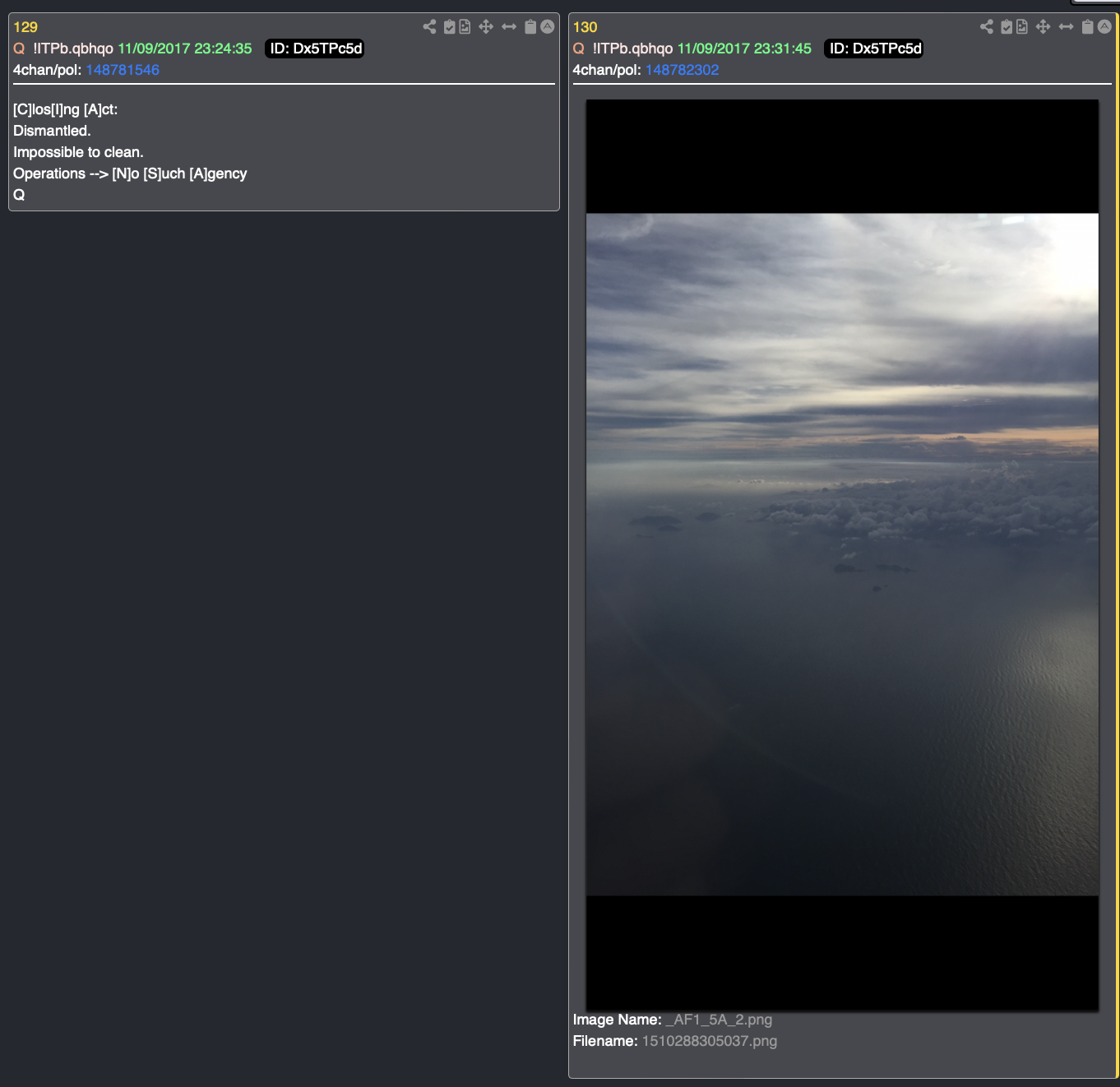Click the orange Q author name on post 129
This screenshot has height=1087, width=1120.
19,49
